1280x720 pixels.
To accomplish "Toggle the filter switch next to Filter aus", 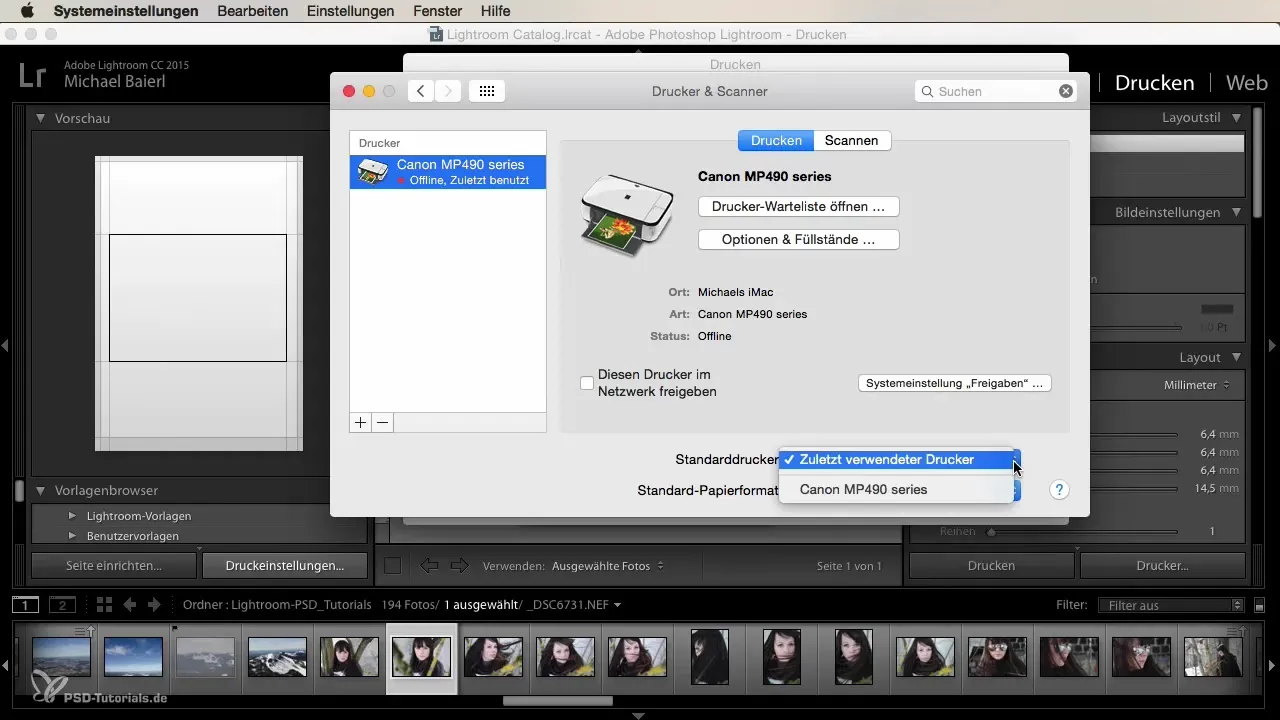I will point(1260,605).
